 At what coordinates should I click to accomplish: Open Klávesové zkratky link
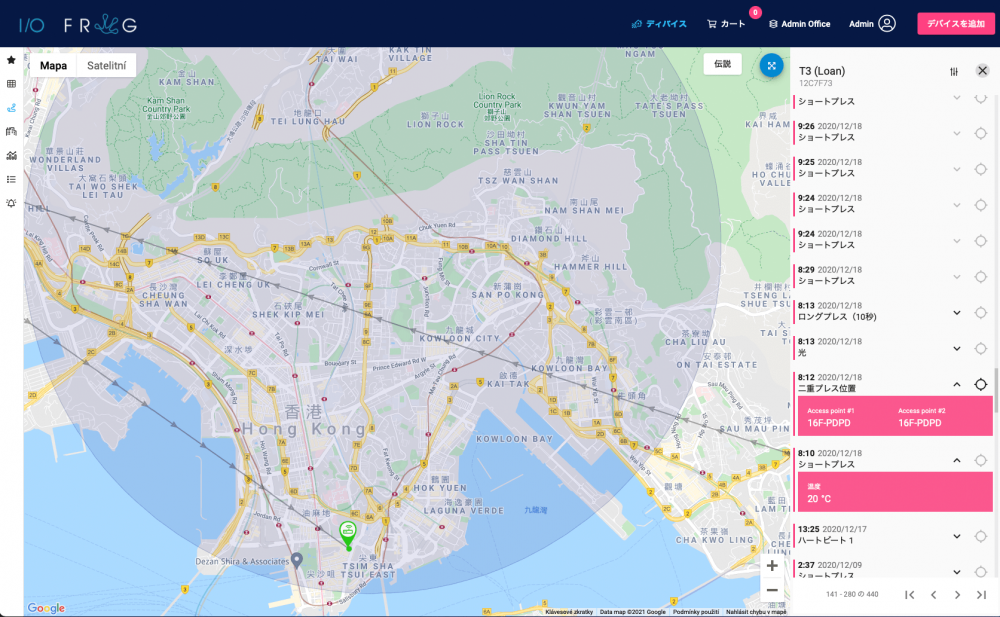pyautogui.click(x=569, y=612)
